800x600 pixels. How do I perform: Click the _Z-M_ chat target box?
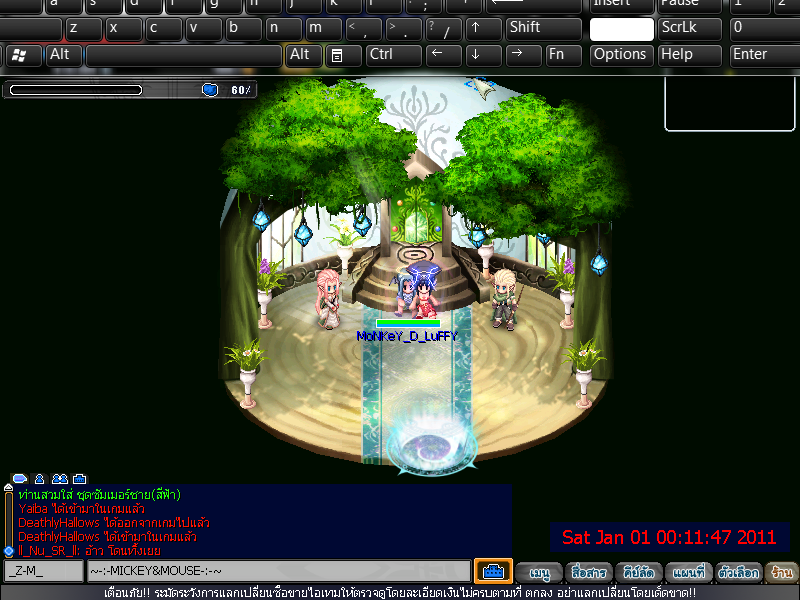coord(44,572)
